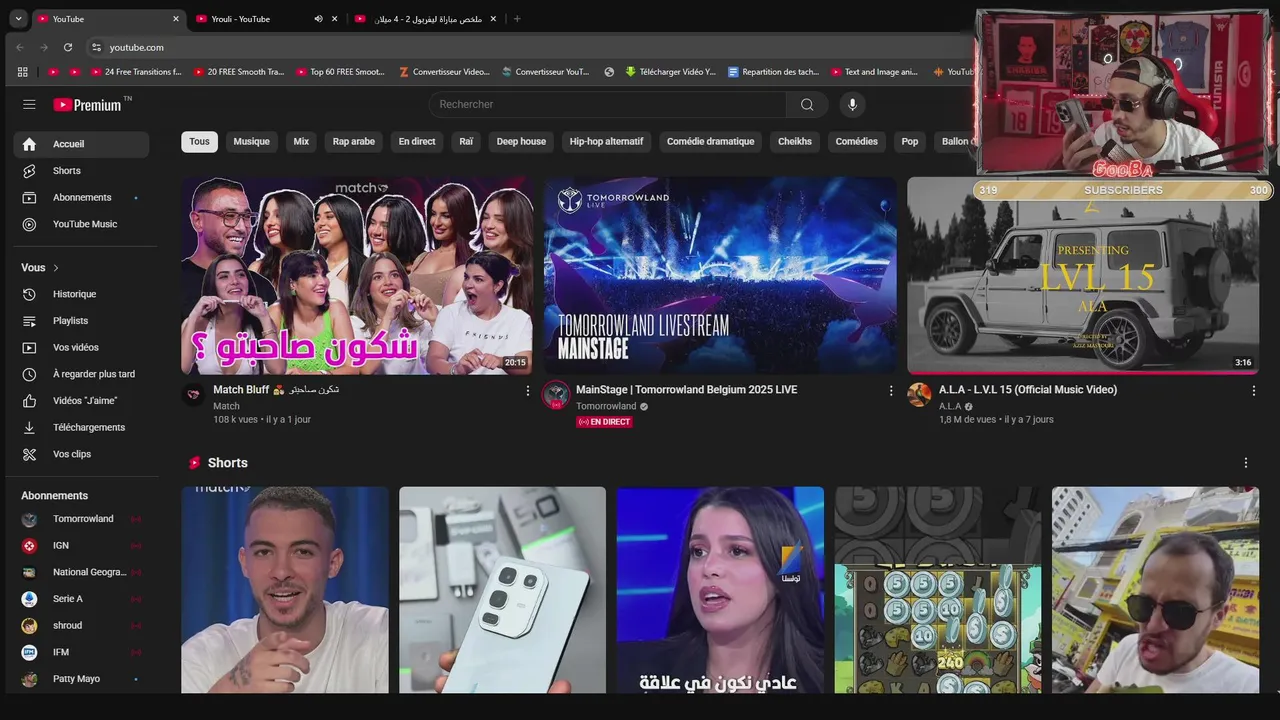
Task: Open the slot game coins Short
Action: (x=938, y=590)
